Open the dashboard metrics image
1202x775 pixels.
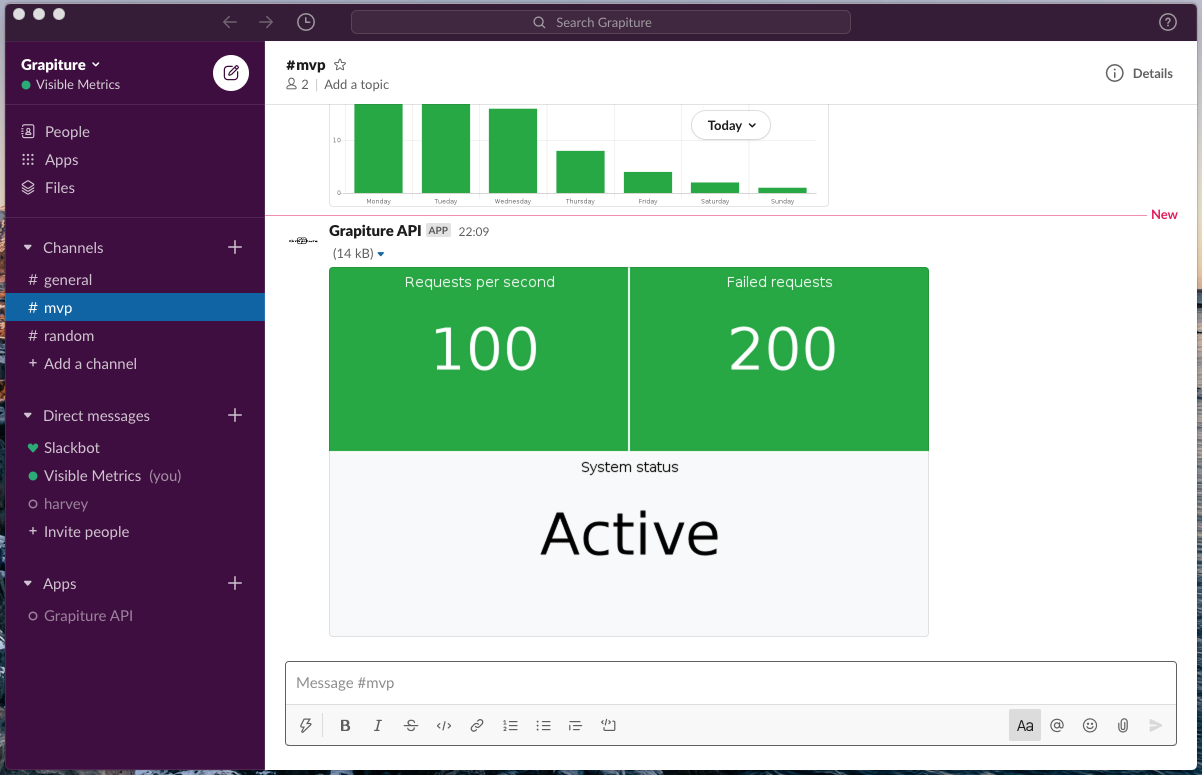(x=629, y=451)
